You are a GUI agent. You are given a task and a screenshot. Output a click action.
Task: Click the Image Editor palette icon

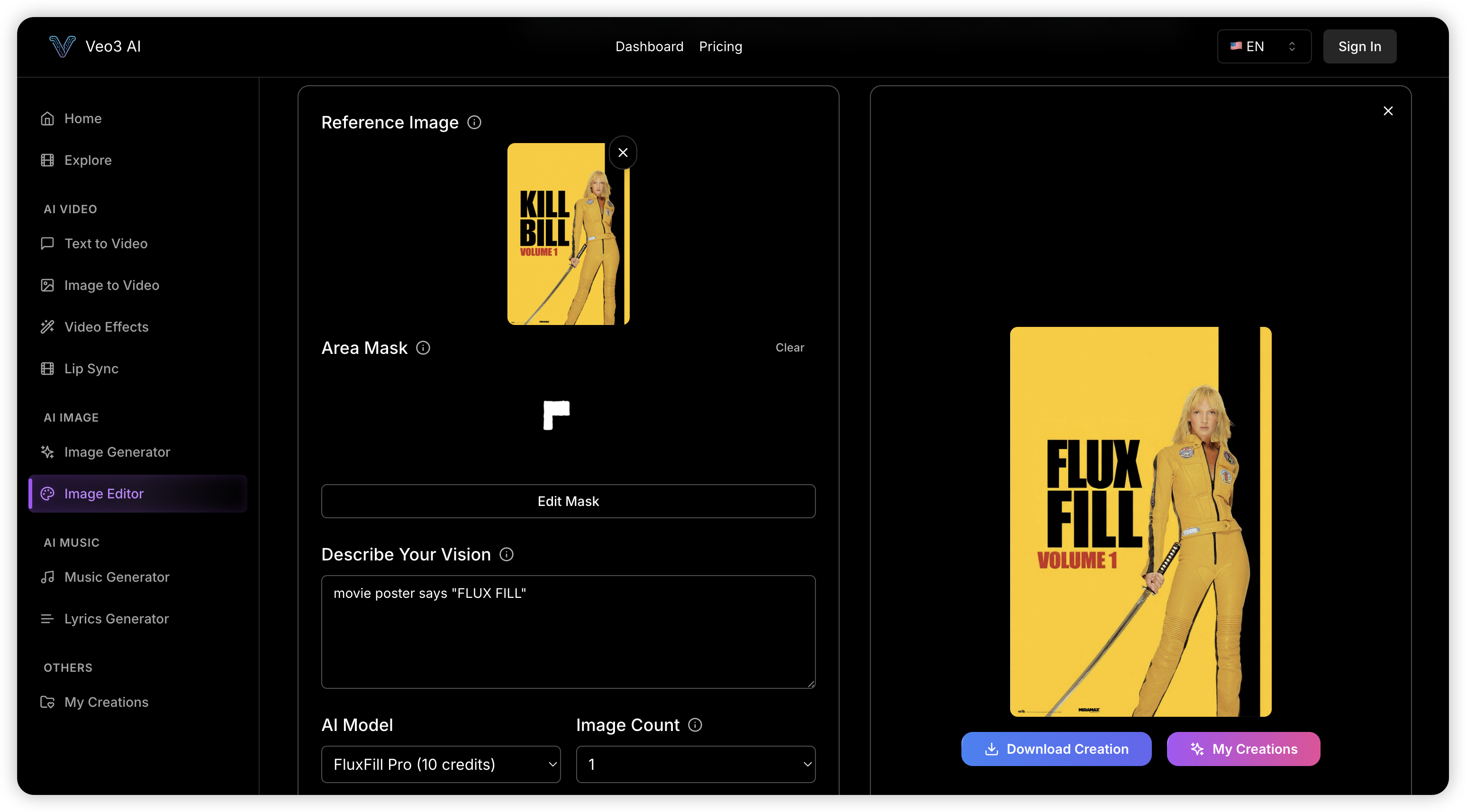47,493
